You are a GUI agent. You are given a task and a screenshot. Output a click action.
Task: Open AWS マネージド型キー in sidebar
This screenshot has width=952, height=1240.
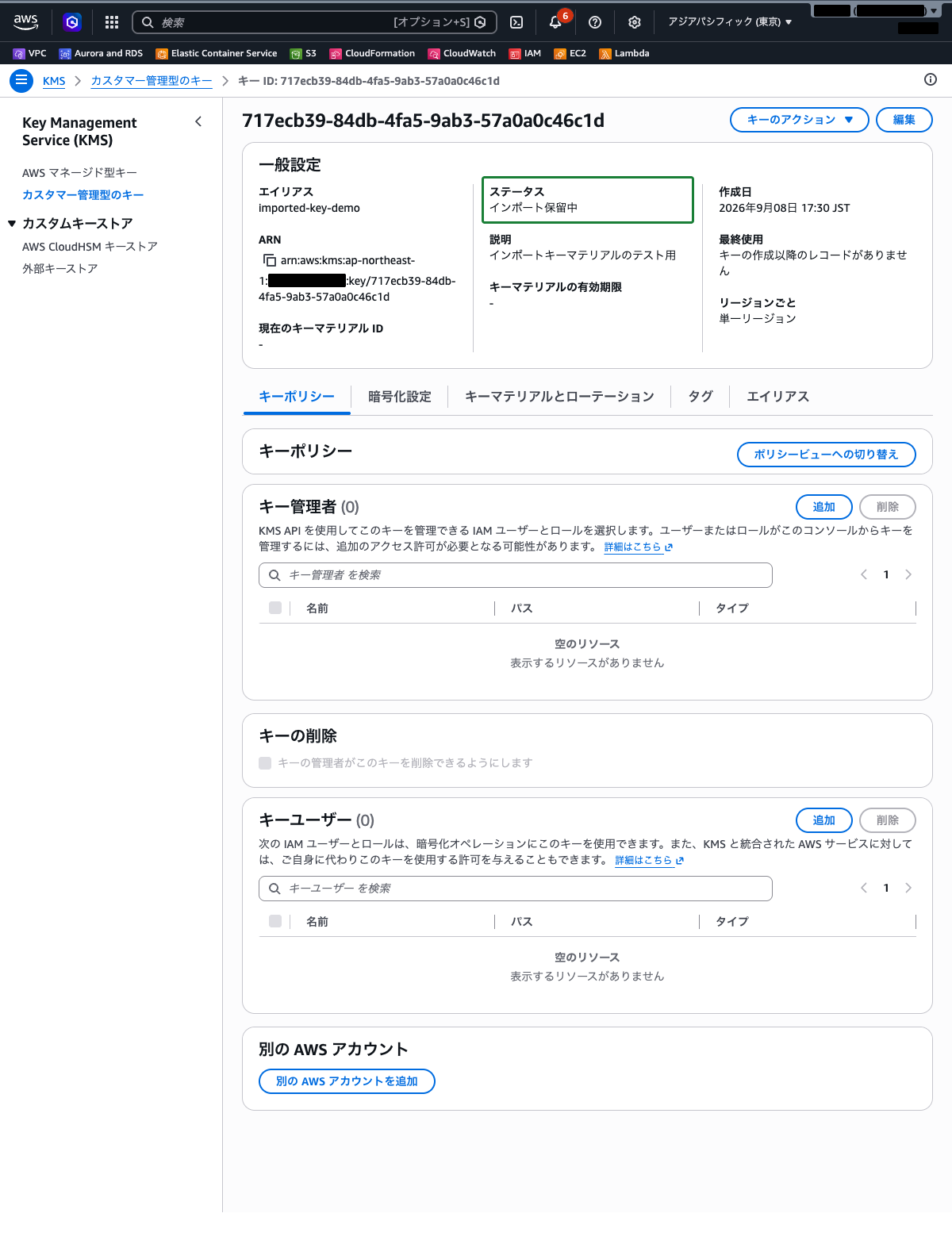[x=79, y=173]
